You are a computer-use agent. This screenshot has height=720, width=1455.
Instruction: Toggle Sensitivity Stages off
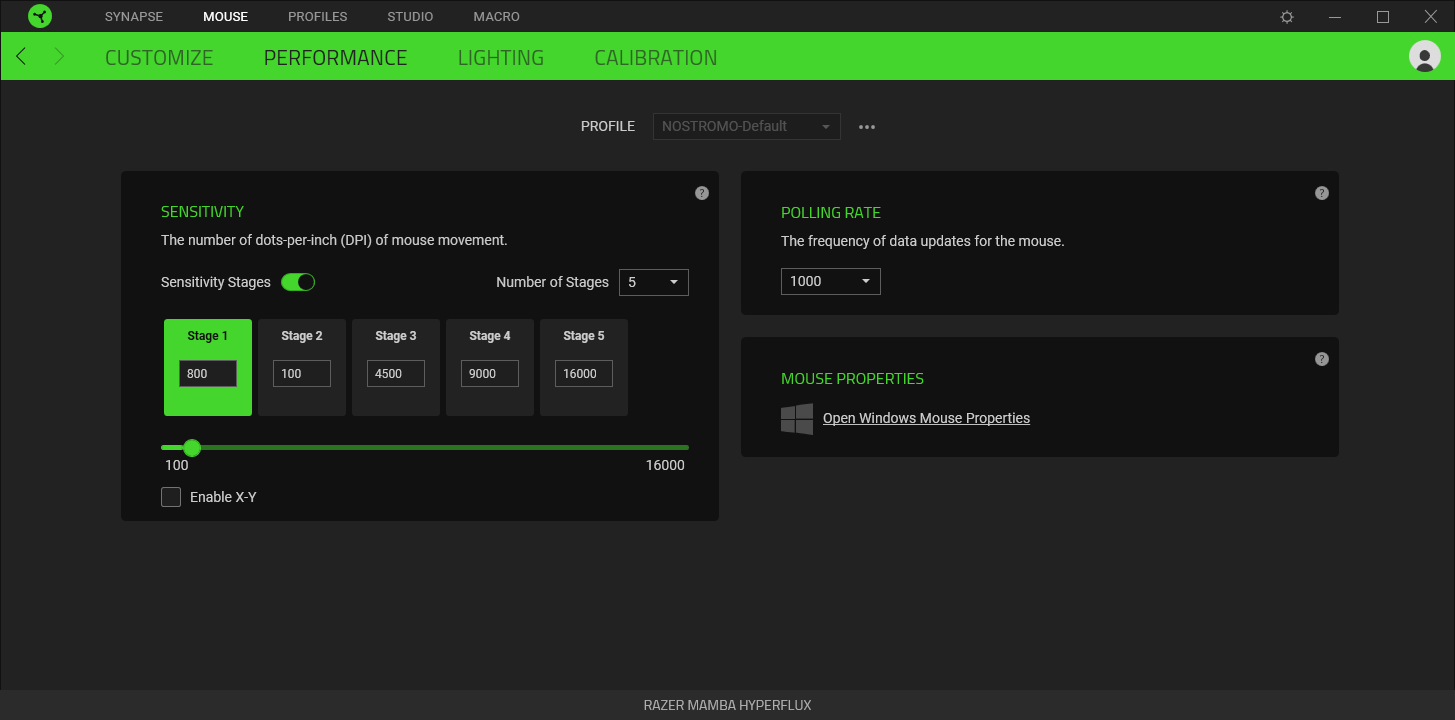coord(298,282)
